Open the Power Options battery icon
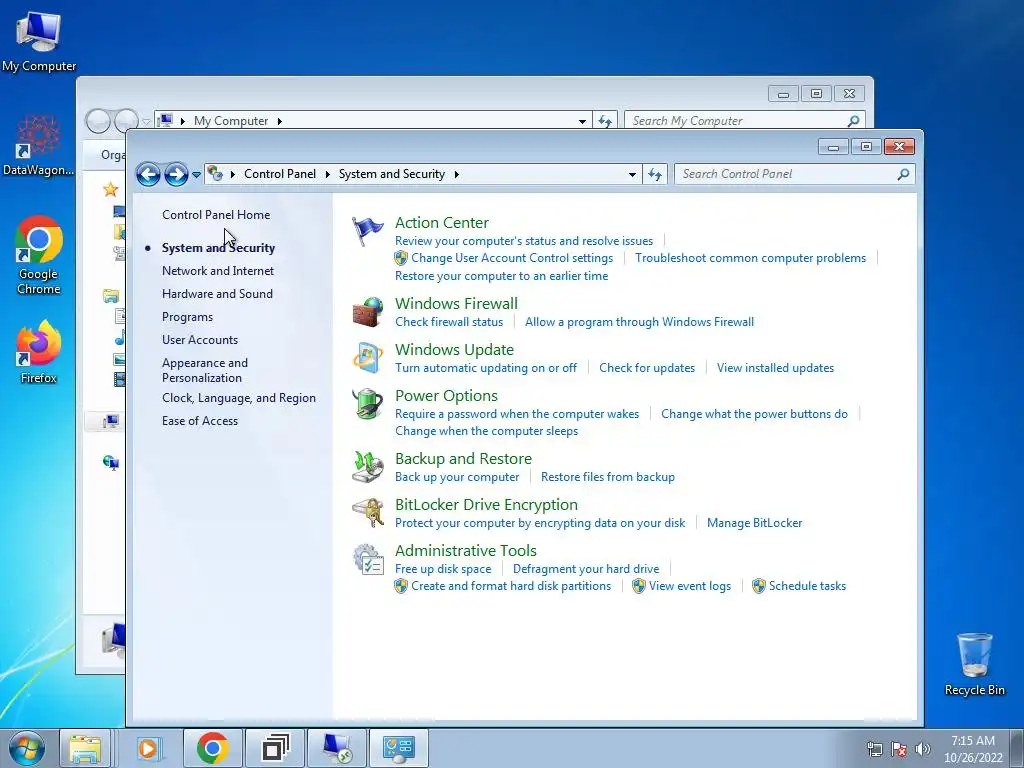Viewport: 1024px width, 768px height. (368, 403)
